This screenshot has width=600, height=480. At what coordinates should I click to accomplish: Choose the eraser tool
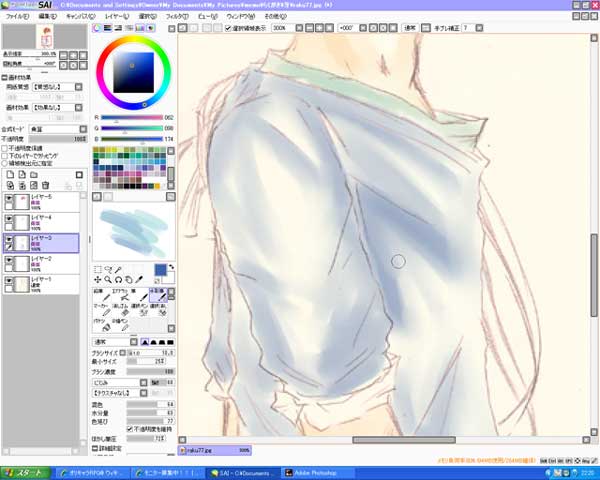(x=120, y=310)
